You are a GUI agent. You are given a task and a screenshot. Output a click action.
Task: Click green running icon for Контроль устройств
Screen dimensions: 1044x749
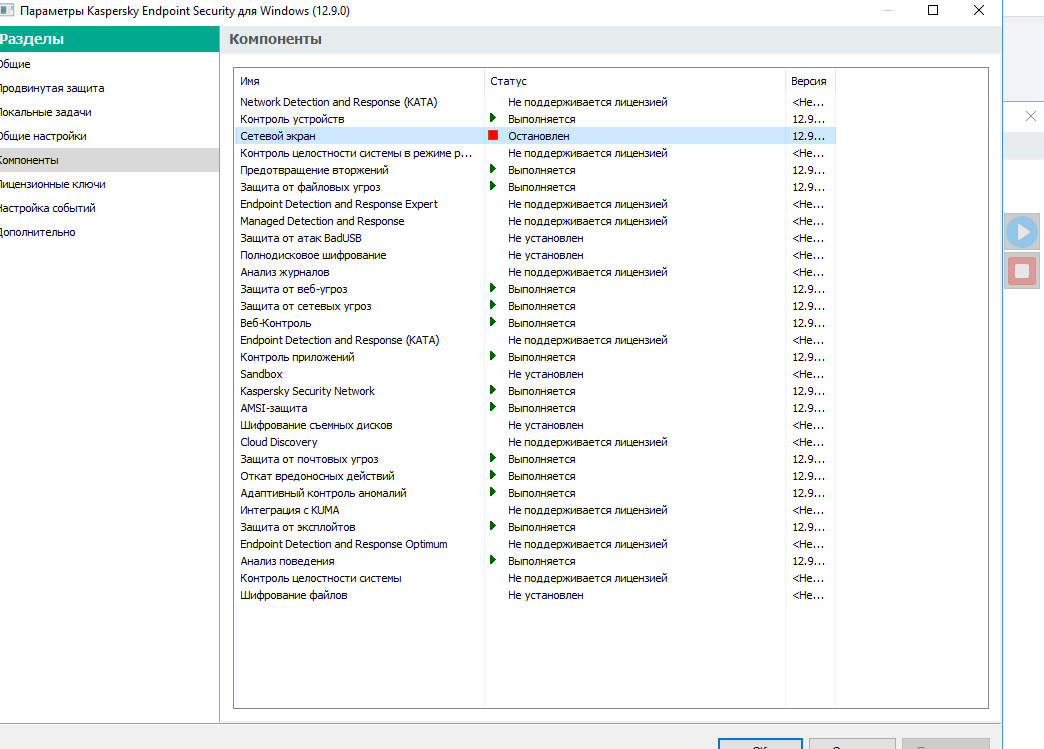(x=493, y=118)
